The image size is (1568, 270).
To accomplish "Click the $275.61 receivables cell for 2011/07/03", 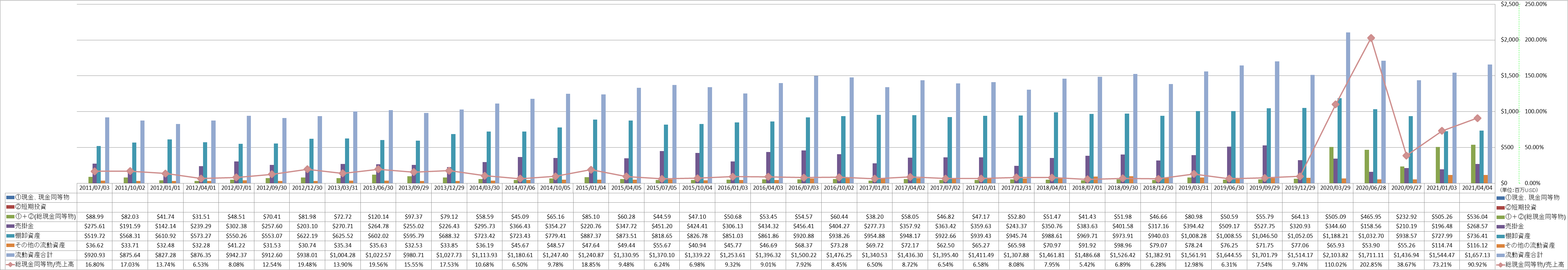I will coord(95,226).
